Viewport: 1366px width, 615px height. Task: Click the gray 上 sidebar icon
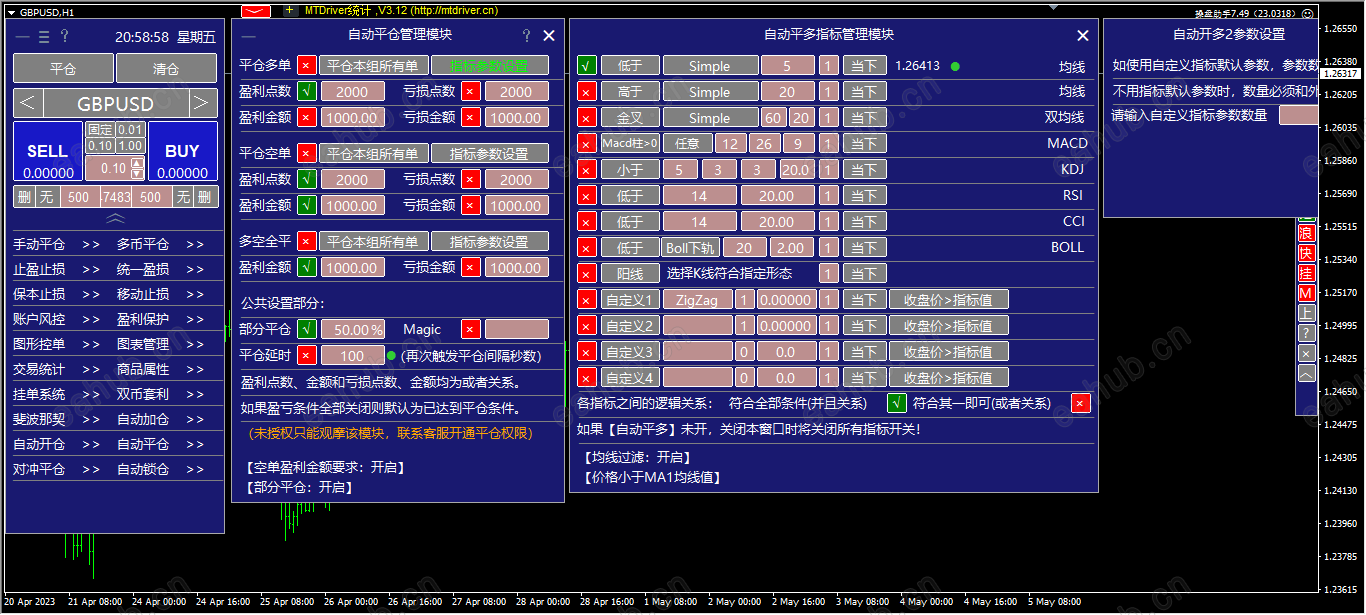1306,313
